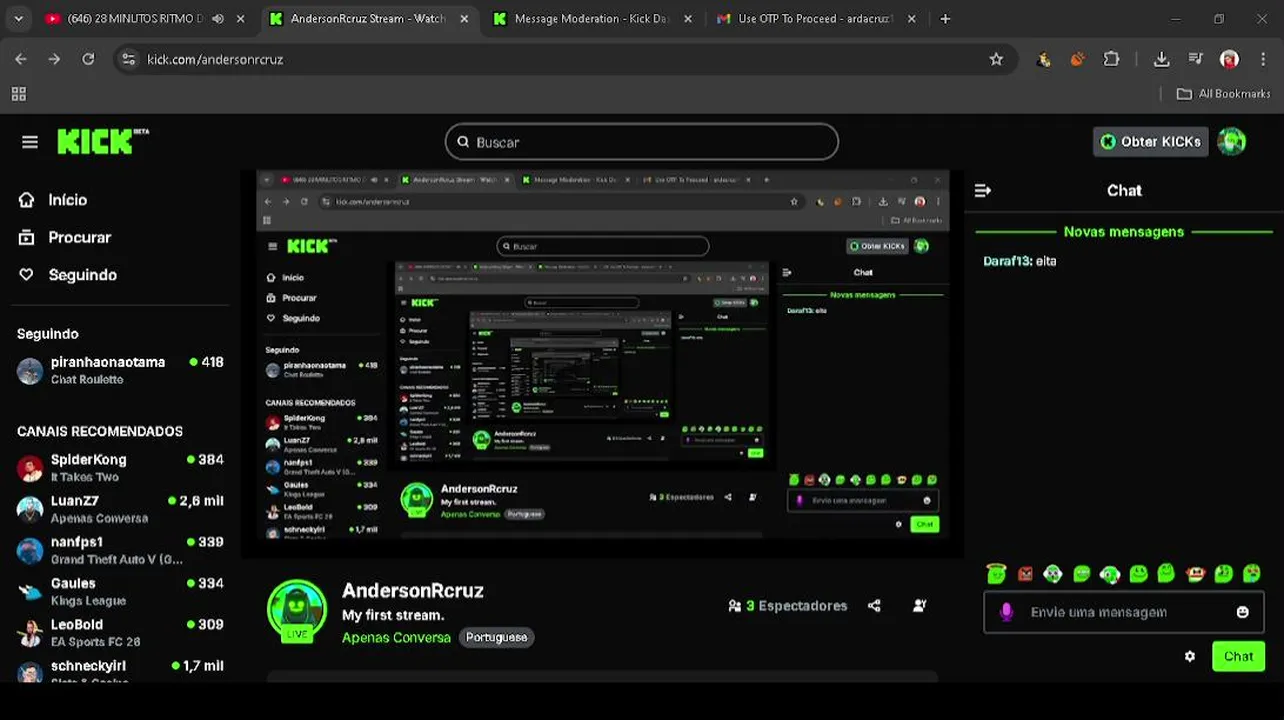Click the purple microphone icon in the chat box
Image resolution: width=1284 pixels, height=720 pixels.
[1006, 612]
